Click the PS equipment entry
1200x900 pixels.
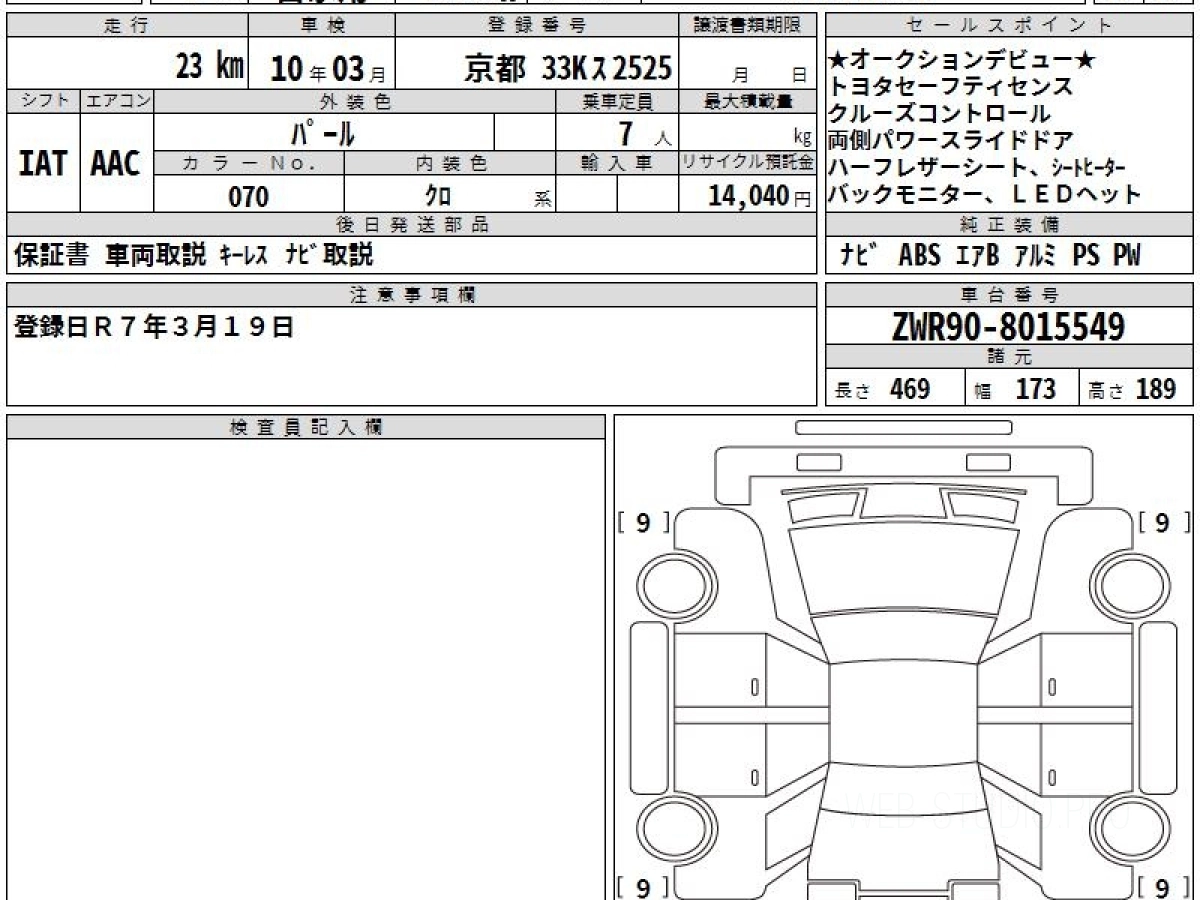[x=1086, y=256]
